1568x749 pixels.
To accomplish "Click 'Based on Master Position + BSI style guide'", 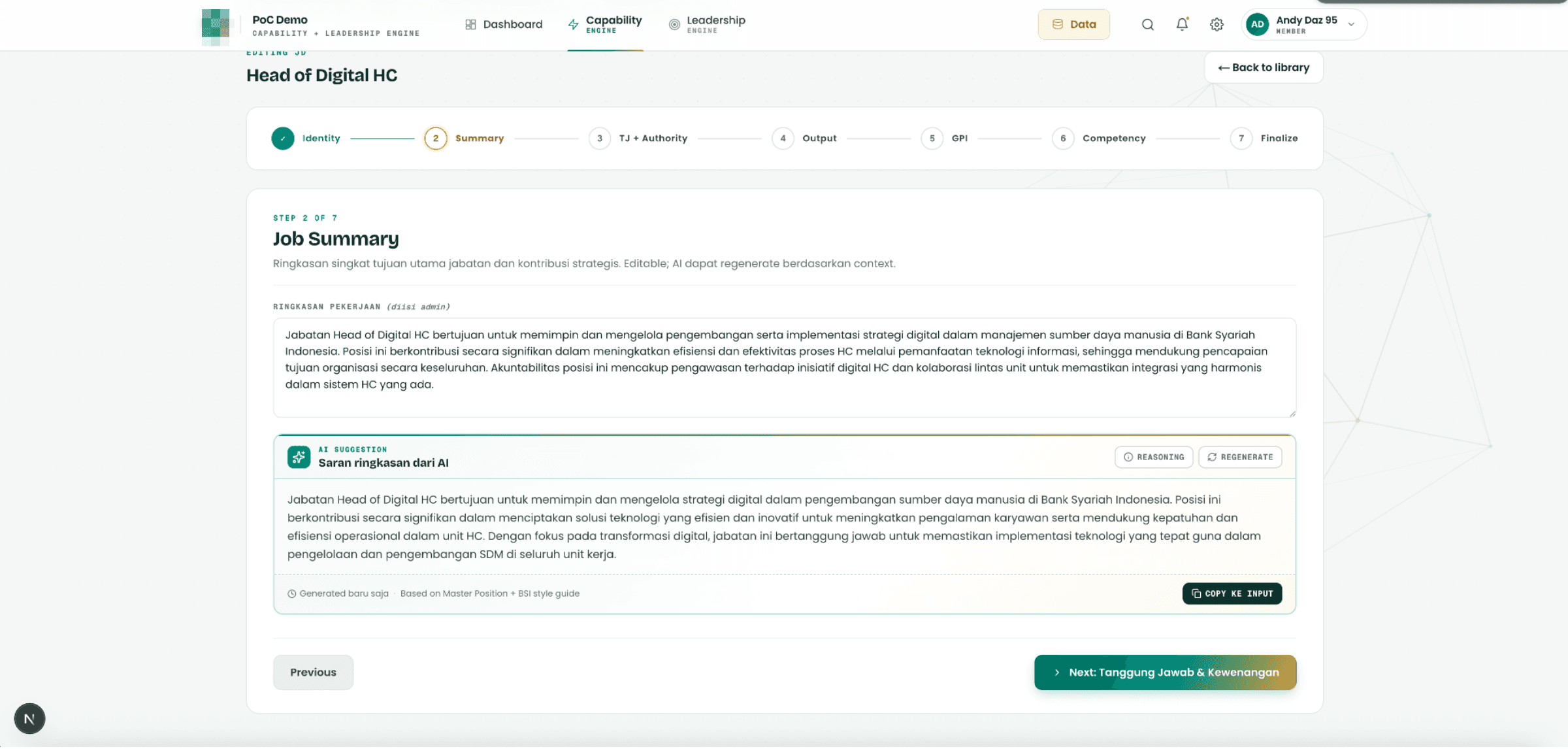I will coord(490,593).
